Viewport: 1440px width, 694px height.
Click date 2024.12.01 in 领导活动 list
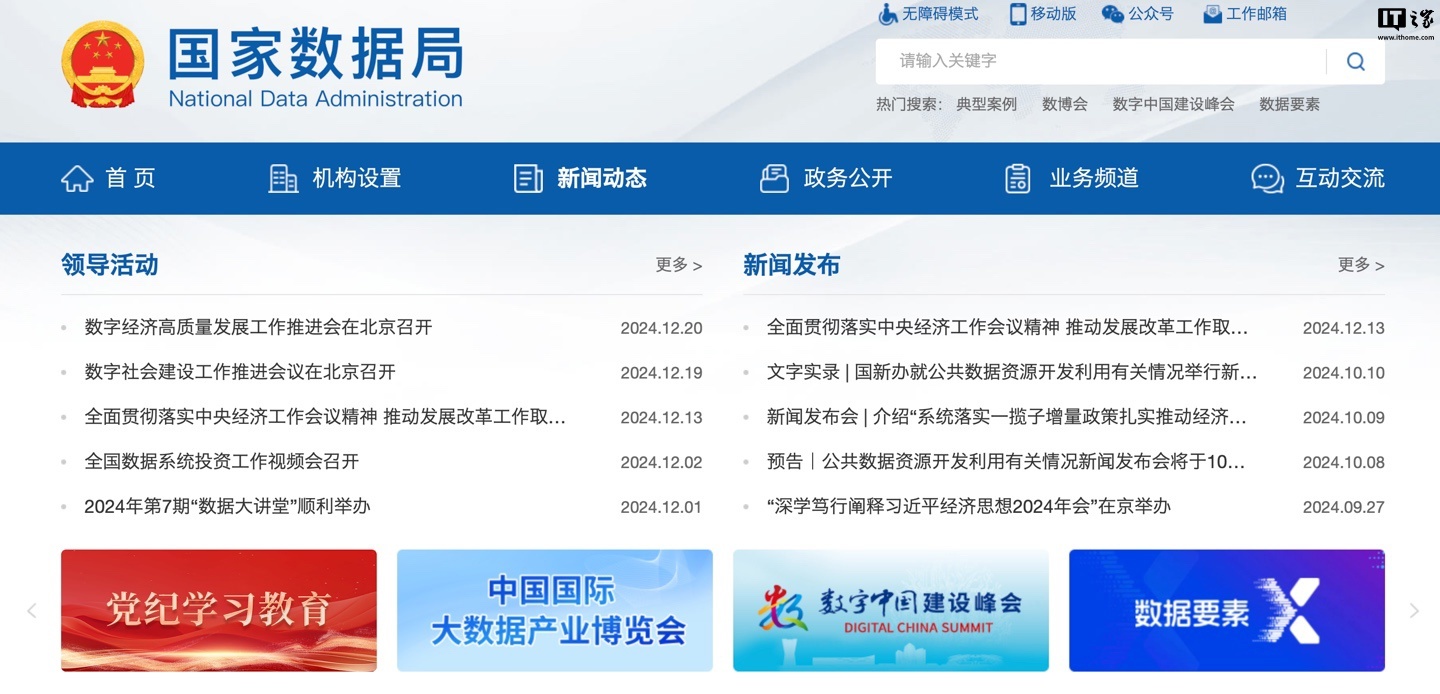tap(661, 507)
